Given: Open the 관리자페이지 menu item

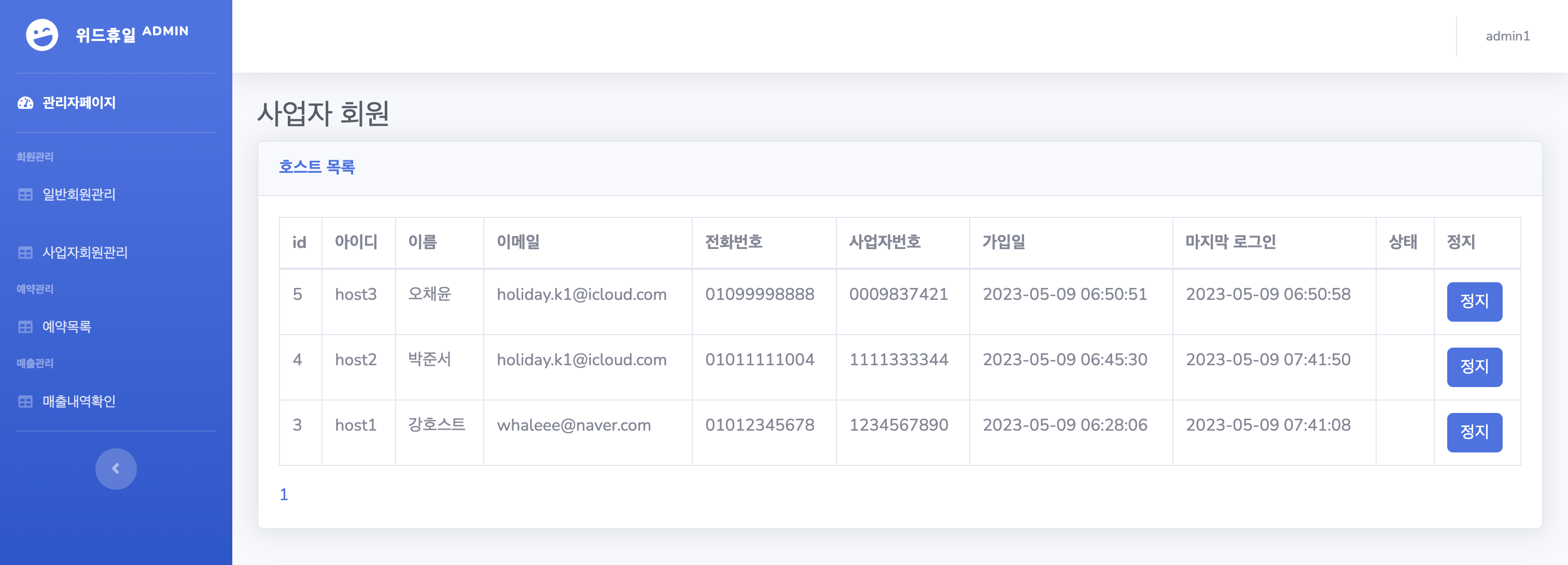Looking at the screenshot, I should click(79, 103).
